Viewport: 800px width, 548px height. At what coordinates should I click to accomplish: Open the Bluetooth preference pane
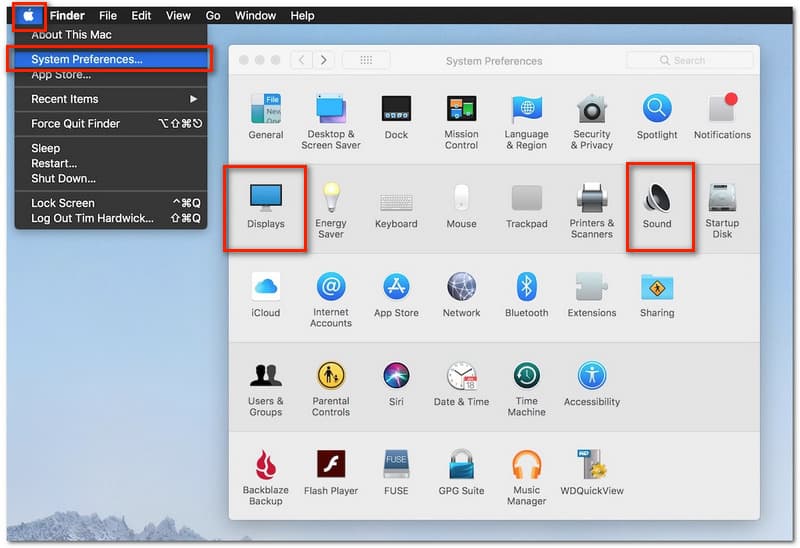(526, 292)
